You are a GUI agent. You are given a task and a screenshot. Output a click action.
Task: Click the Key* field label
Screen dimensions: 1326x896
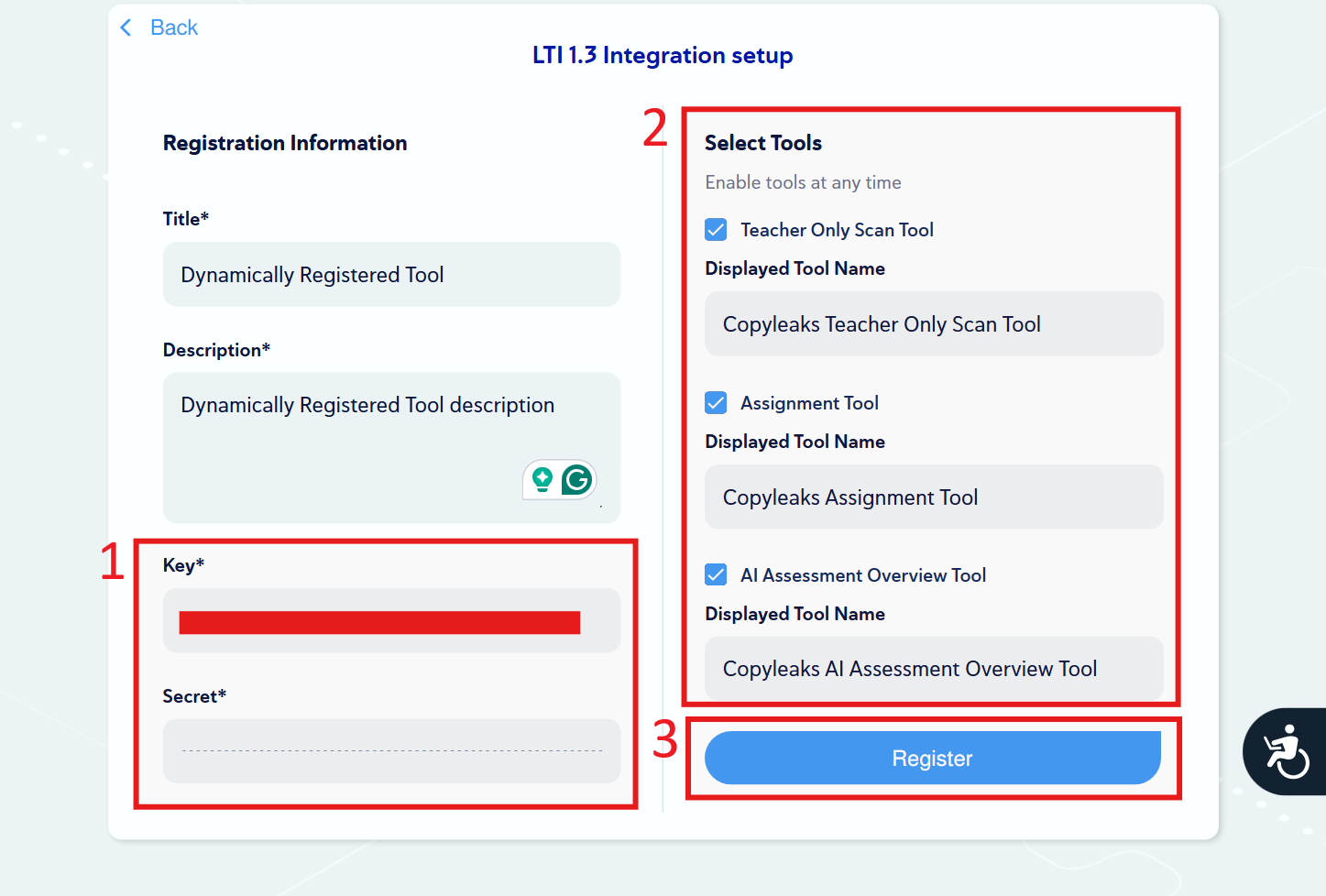pos(183,565)
